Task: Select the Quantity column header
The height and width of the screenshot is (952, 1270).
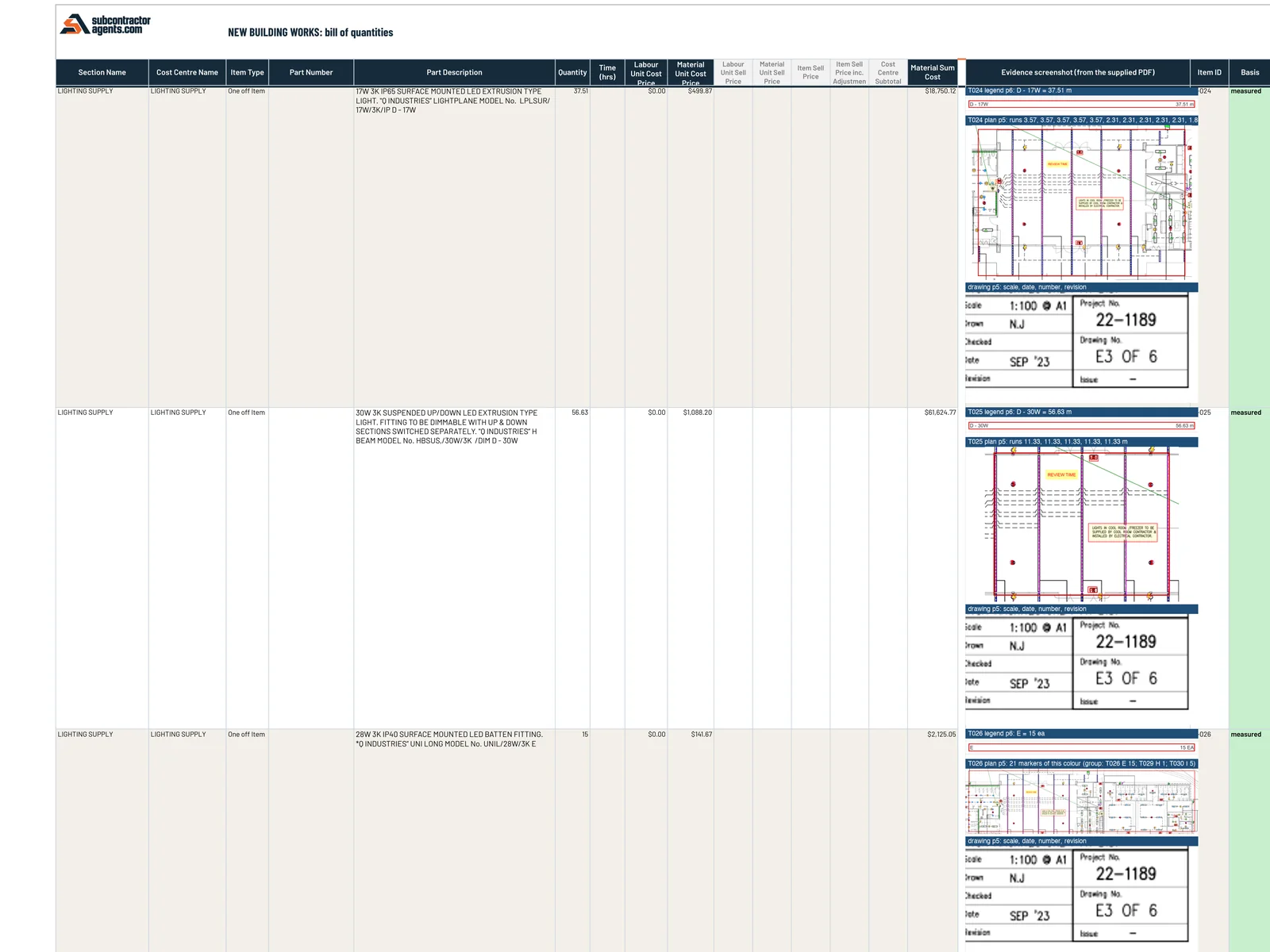Action: tap(572, 72)
